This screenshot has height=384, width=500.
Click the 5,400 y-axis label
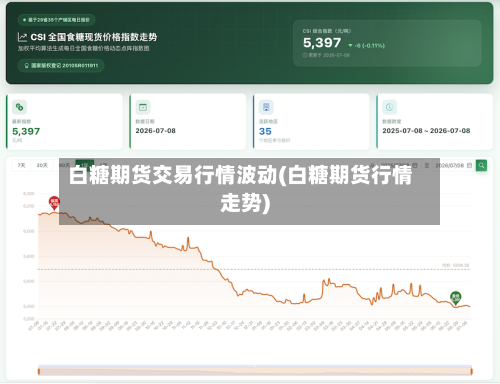[x=29, y=306]
